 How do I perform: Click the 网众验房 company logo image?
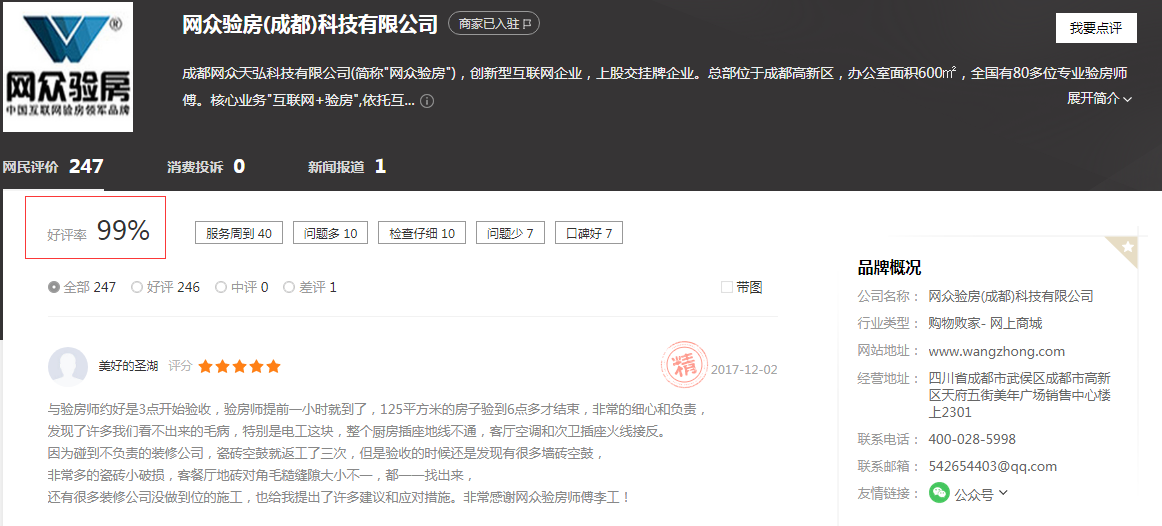click(x=68, y=67)
